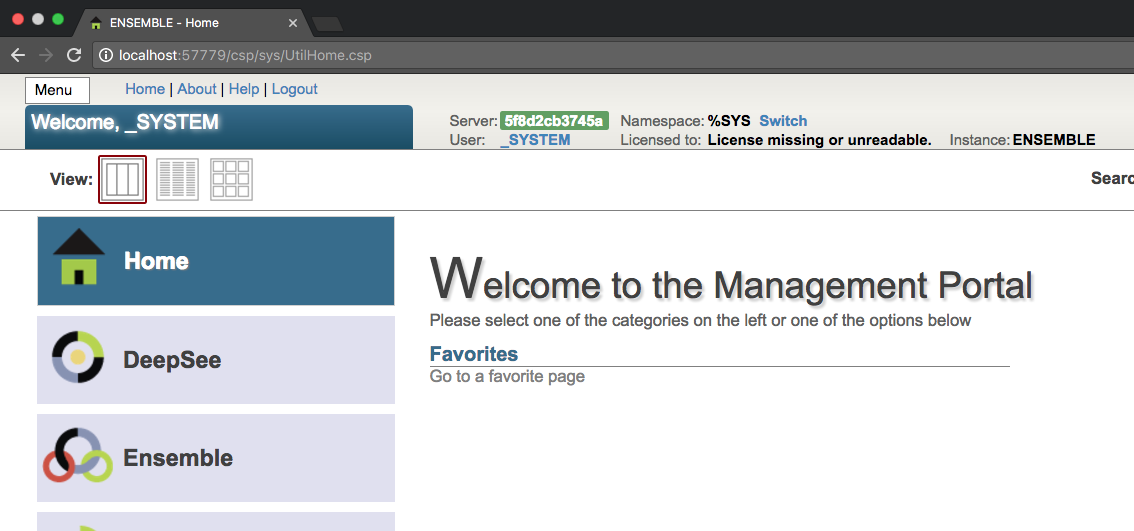The image size is (1134, 531).
Task: Switch to the list view icon
Action: 177,179
